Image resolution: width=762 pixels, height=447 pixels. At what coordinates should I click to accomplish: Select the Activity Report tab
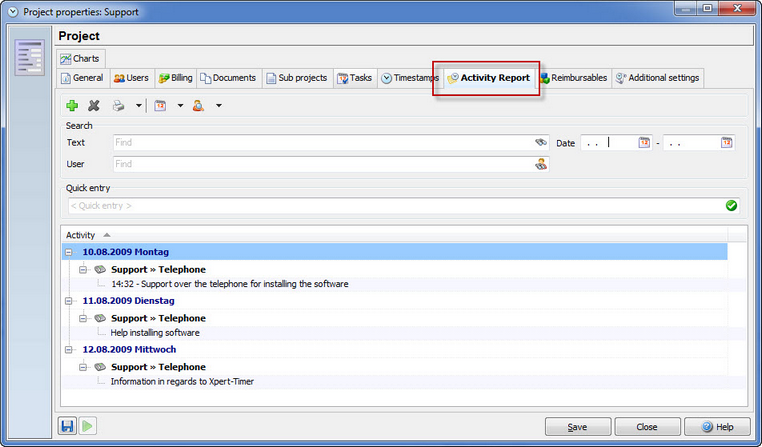tap(489, 78)
